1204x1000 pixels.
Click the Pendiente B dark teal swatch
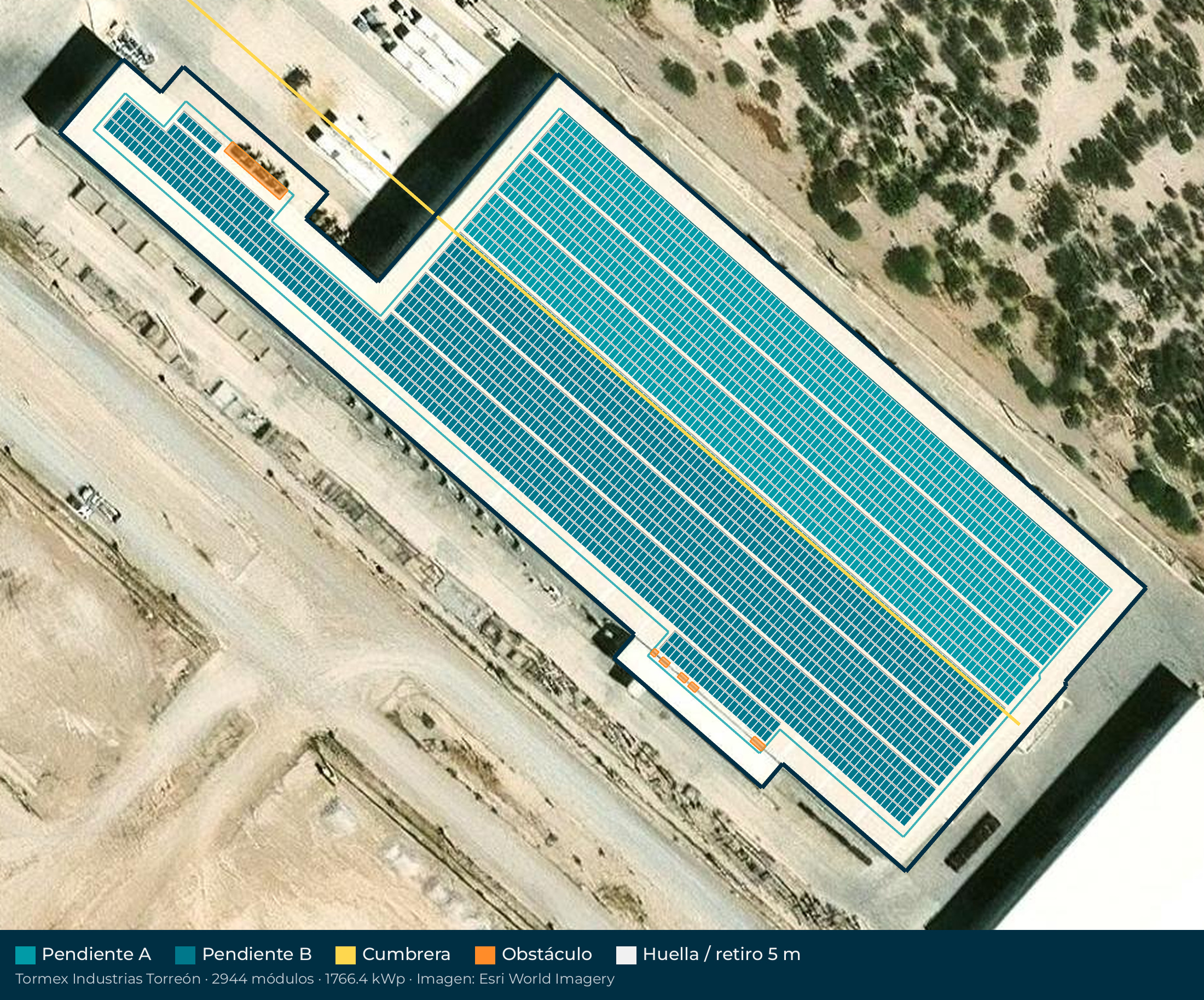pos(185,955)
